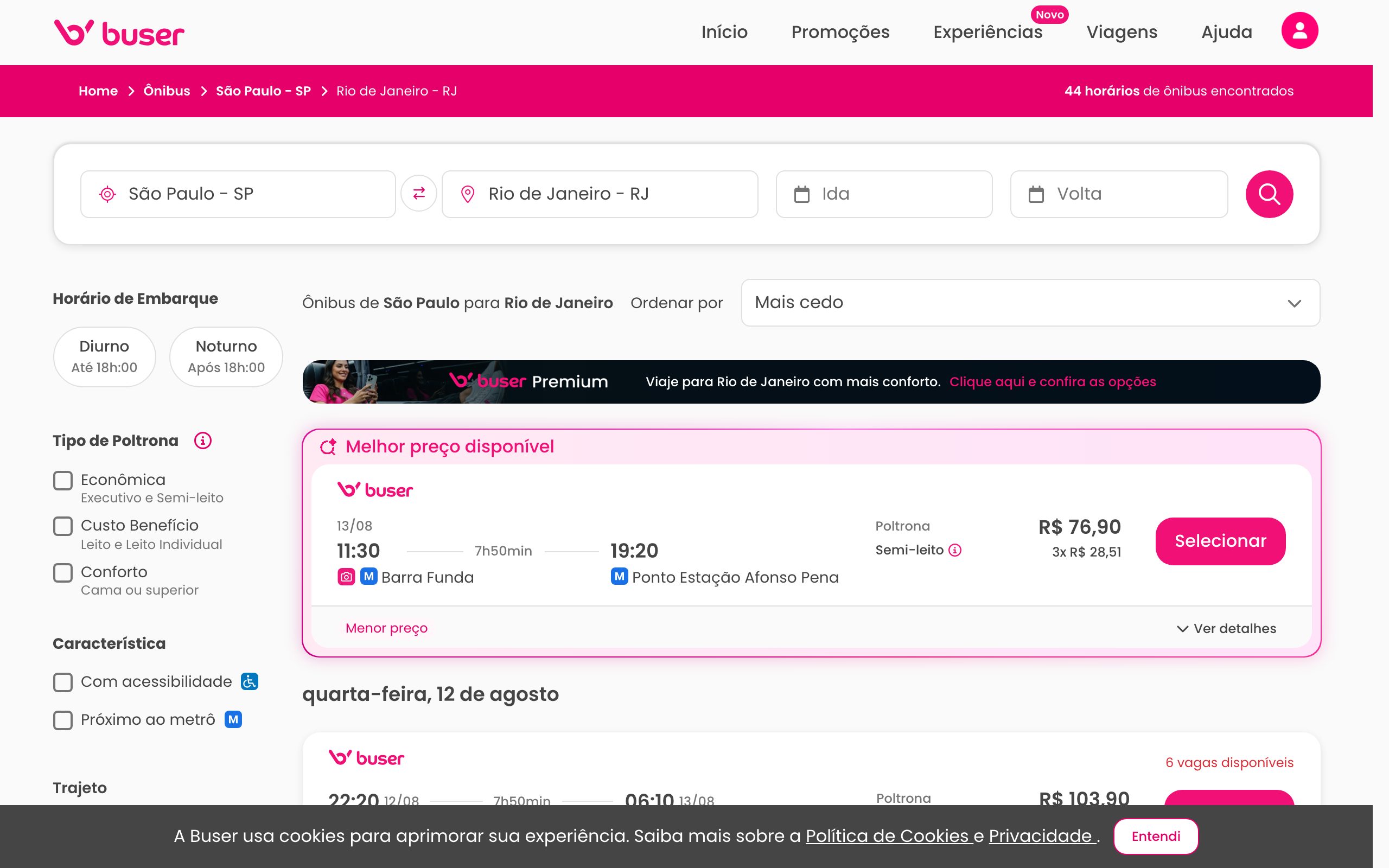Click Selecionar for the R$ 76,90 trip
1389x868 pixels.
[1220, 541]
